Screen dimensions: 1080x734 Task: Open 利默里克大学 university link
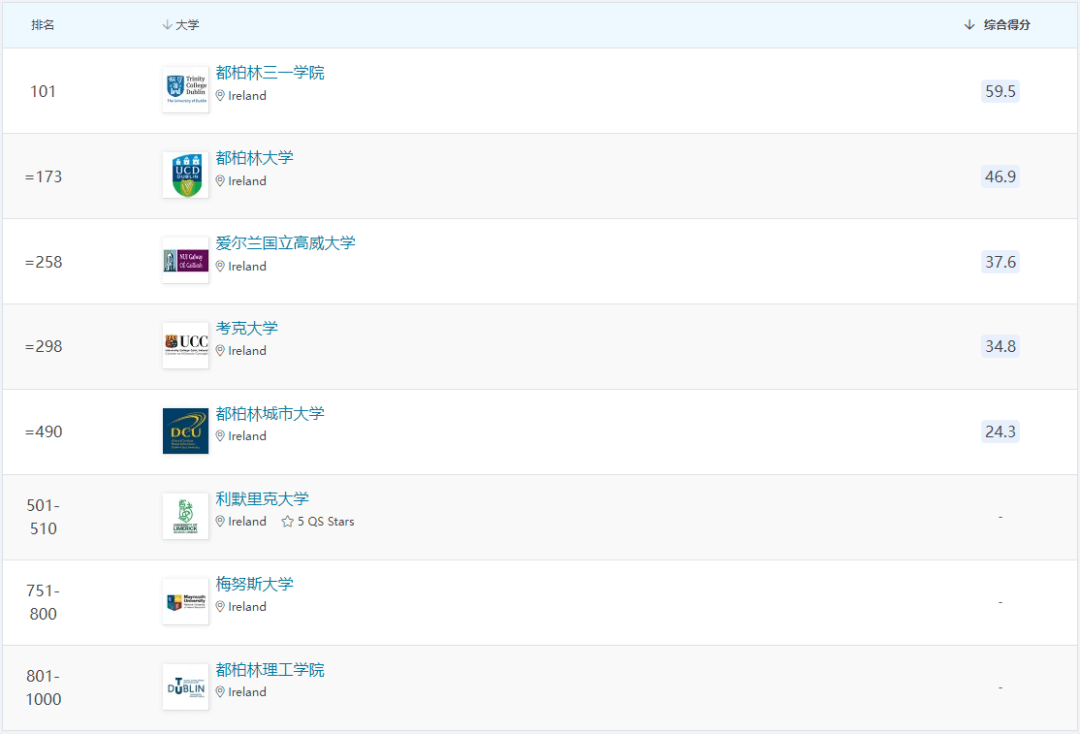262,499
